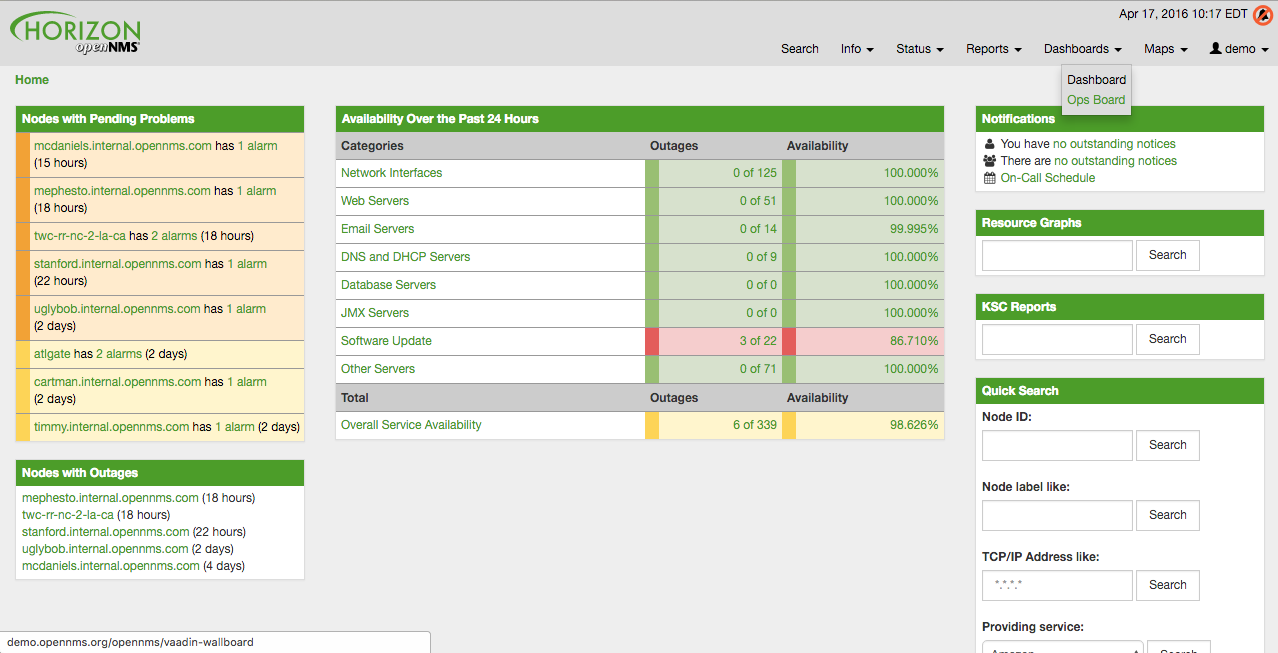Screen dimensions: 1278x653
Task: Click the '98.626%' overall availability value
Action: click(x=914, y=425)
